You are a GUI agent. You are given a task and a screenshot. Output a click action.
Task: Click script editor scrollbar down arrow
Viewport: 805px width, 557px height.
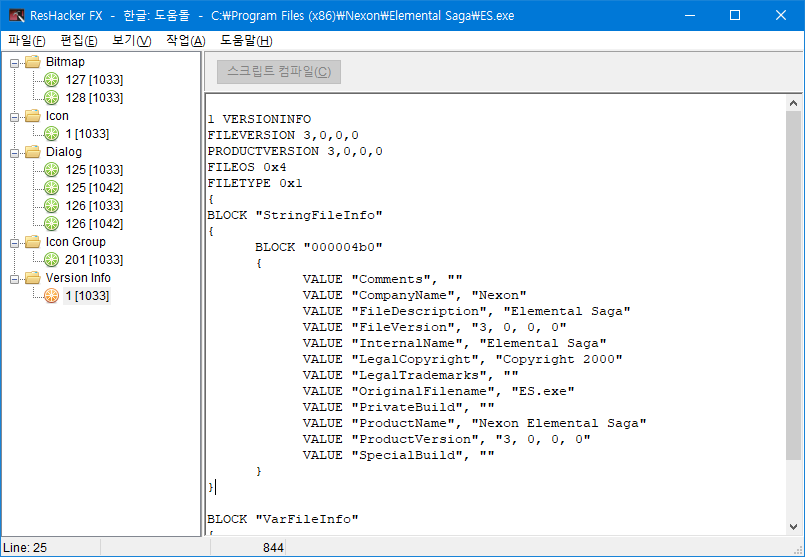click(x=793, y=527)
